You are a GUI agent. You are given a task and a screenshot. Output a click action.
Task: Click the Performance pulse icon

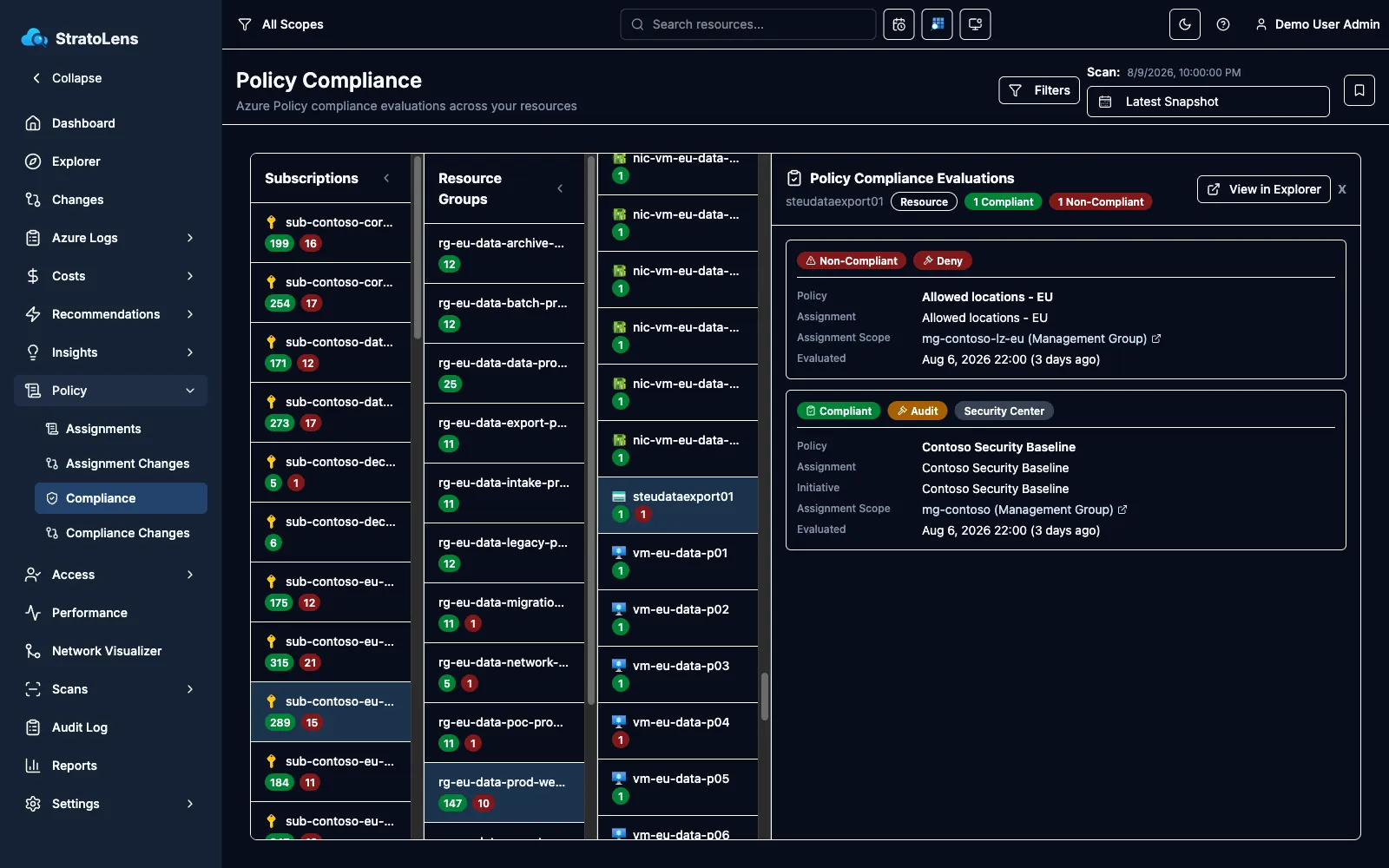point(33,613)
